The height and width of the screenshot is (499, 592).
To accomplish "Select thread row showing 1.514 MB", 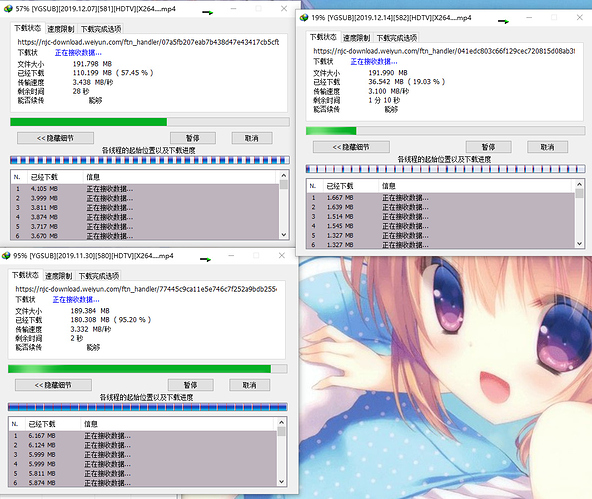I will pos(441,216).
